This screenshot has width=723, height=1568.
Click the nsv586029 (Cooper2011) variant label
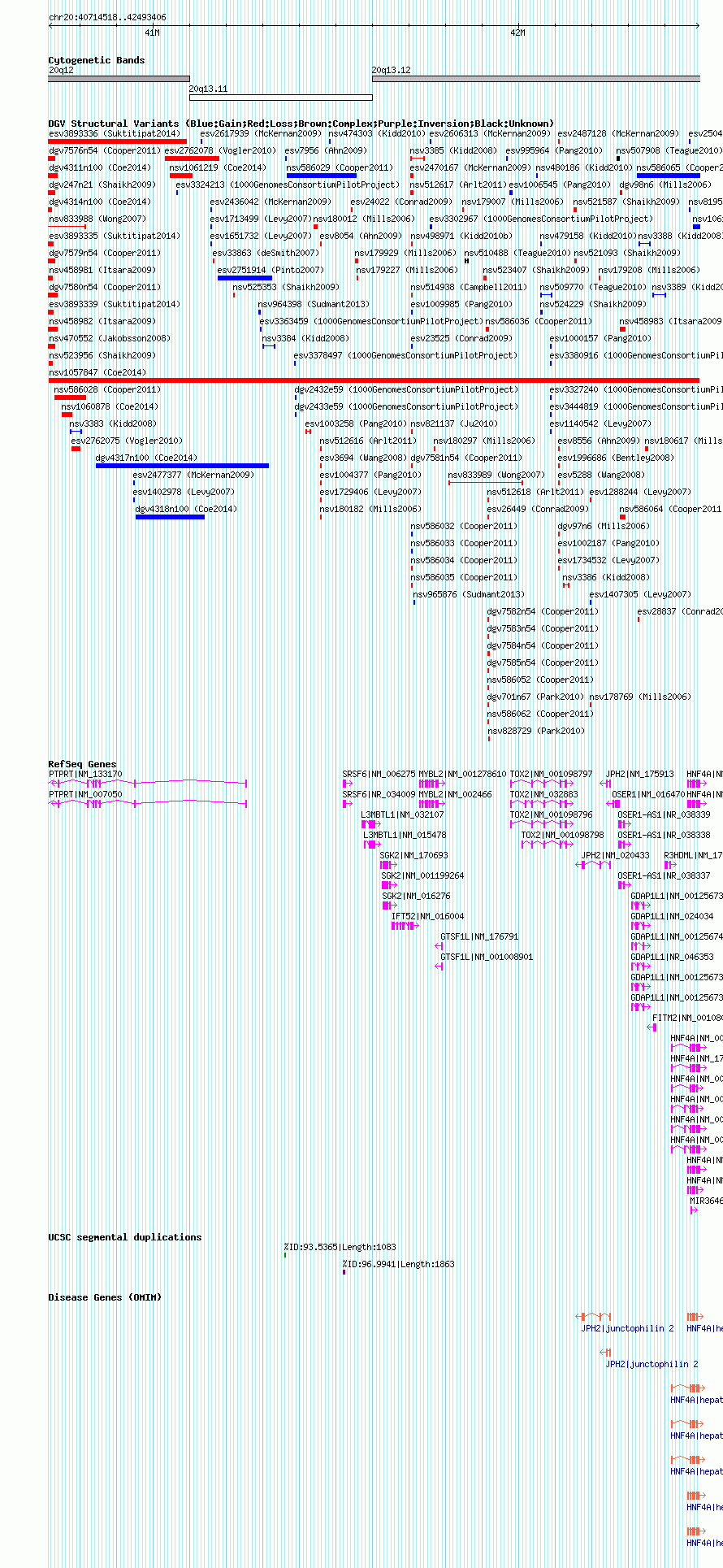point(340,167)
